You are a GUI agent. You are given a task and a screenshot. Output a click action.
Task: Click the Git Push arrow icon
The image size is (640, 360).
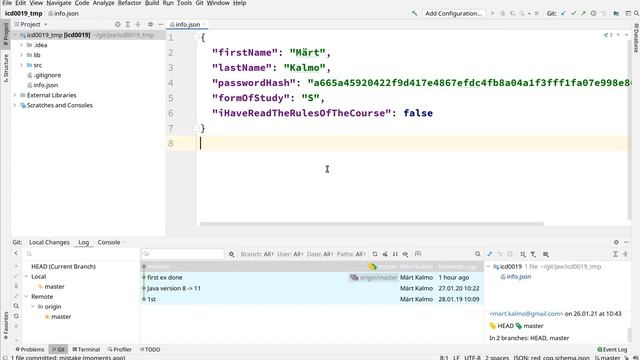583,13
